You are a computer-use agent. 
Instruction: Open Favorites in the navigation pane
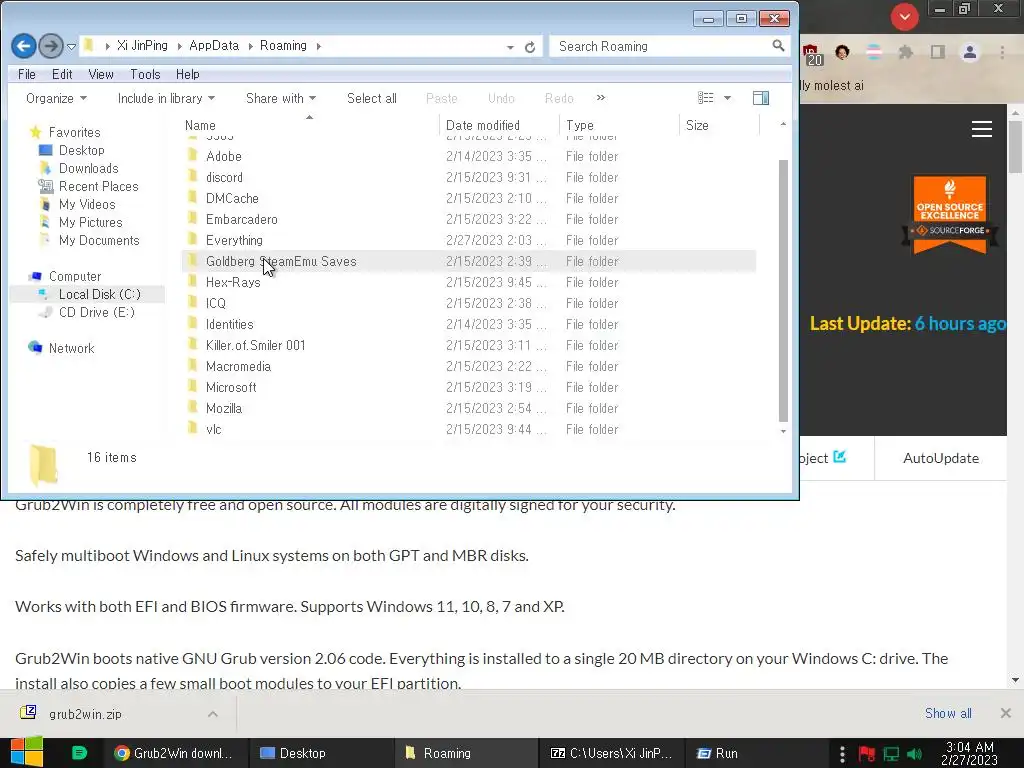click(74, 133)
